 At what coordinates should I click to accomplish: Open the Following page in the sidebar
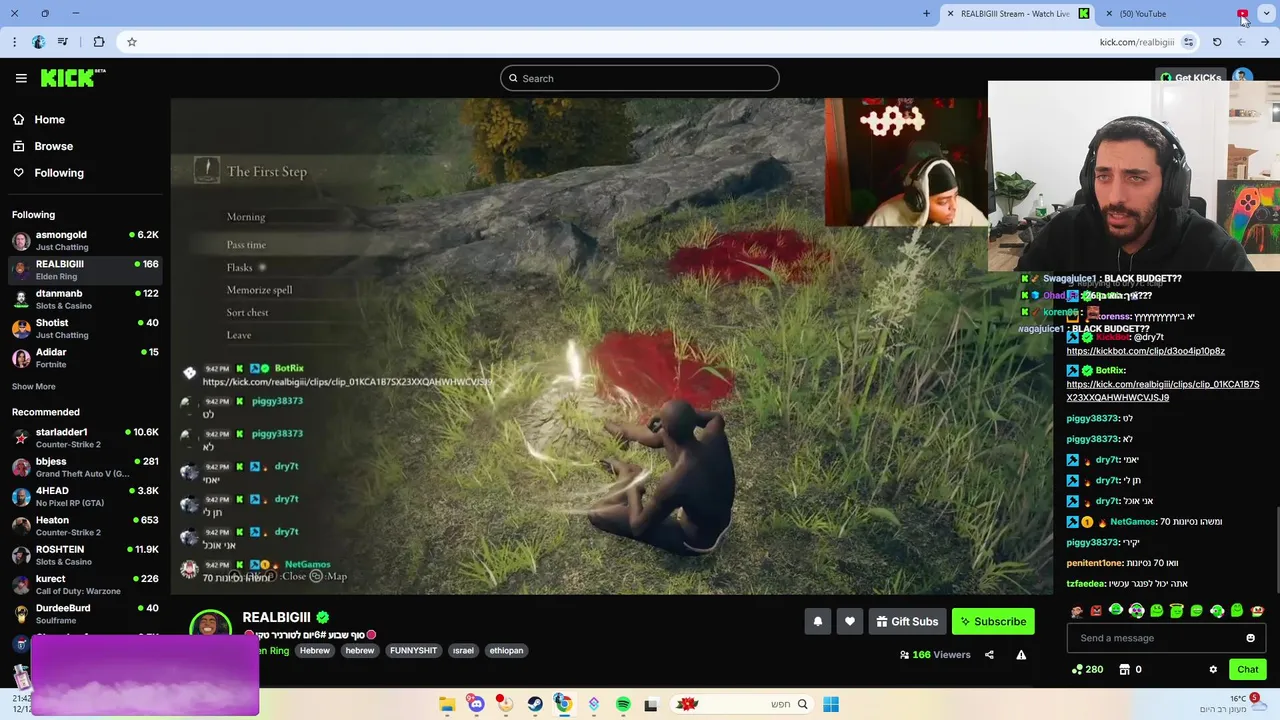click(x=48, y=173)
